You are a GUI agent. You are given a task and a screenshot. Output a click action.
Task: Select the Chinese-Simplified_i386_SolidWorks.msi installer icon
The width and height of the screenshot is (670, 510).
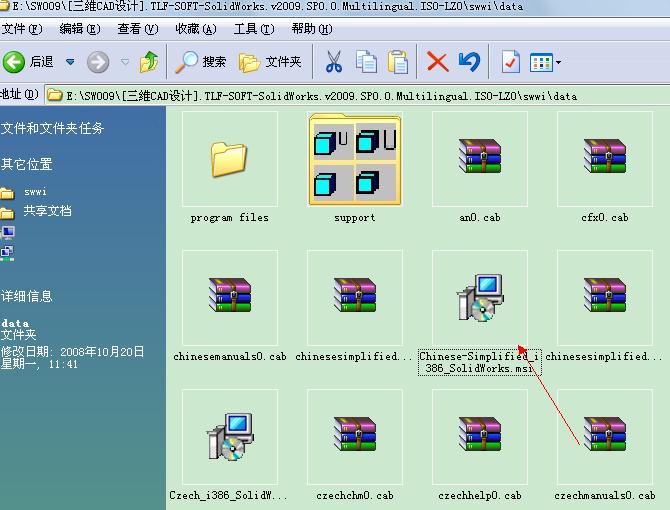480,298
